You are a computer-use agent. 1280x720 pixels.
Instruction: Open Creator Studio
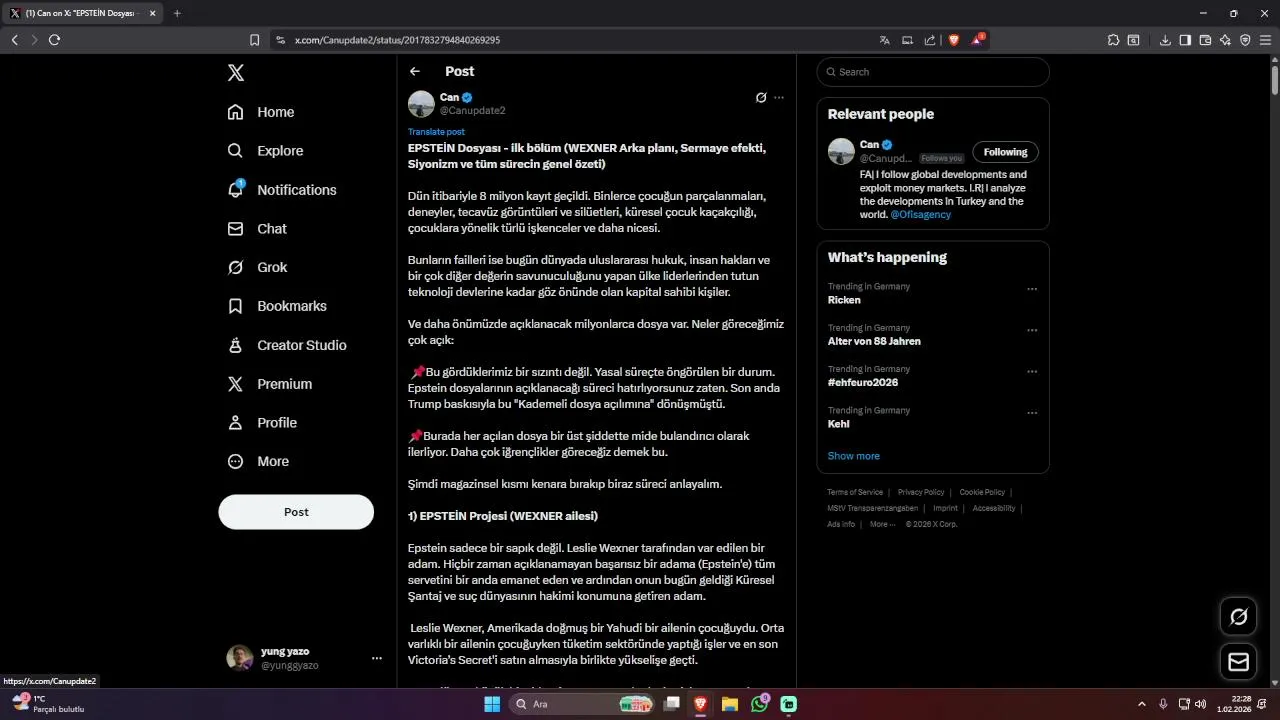(287, 345)
